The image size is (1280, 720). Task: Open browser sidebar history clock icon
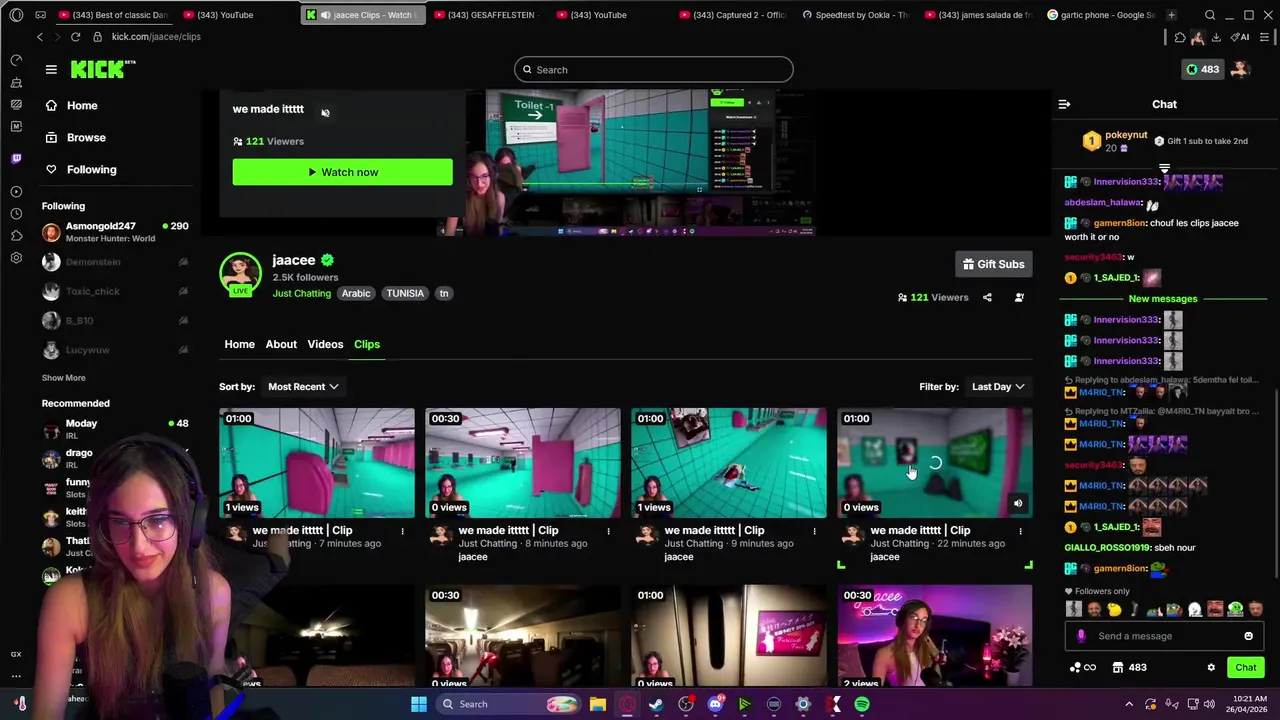[16, 213]
